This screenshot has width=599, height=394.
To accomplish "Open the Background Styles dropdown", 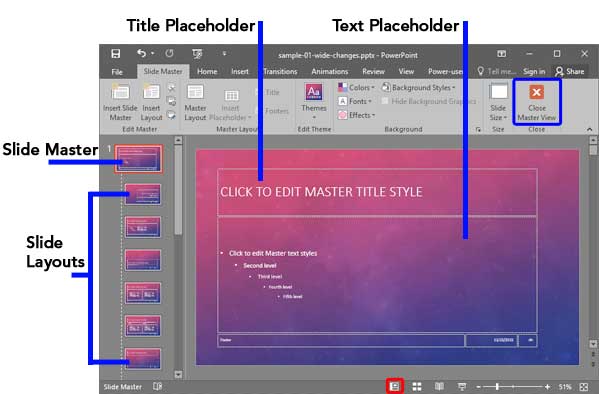I will click(418, 88).
